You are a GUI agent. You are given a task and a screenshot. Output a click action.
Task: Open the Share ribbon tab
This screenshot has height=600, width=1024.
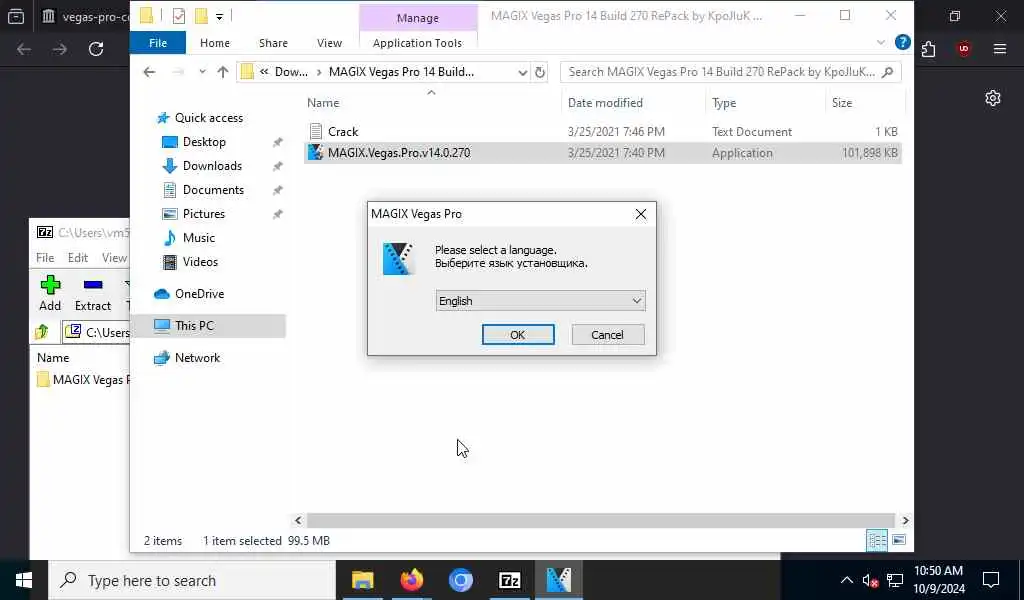273,43
